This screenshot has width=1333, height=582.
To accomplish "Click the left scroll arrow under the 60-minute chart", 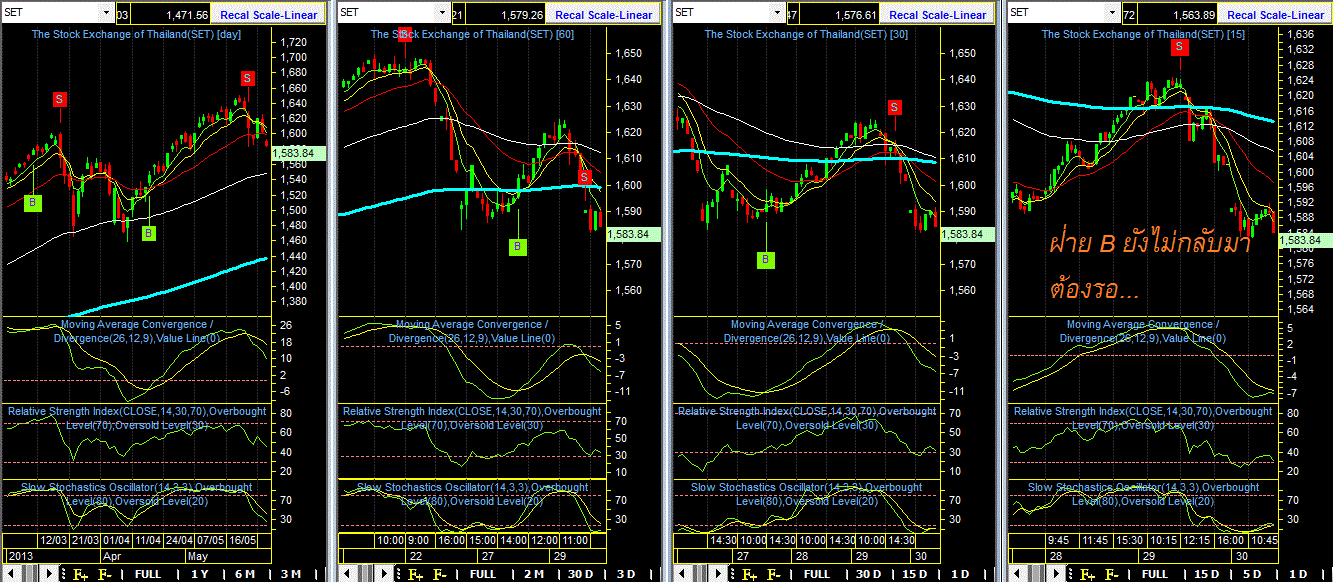I will click(346, 574).
